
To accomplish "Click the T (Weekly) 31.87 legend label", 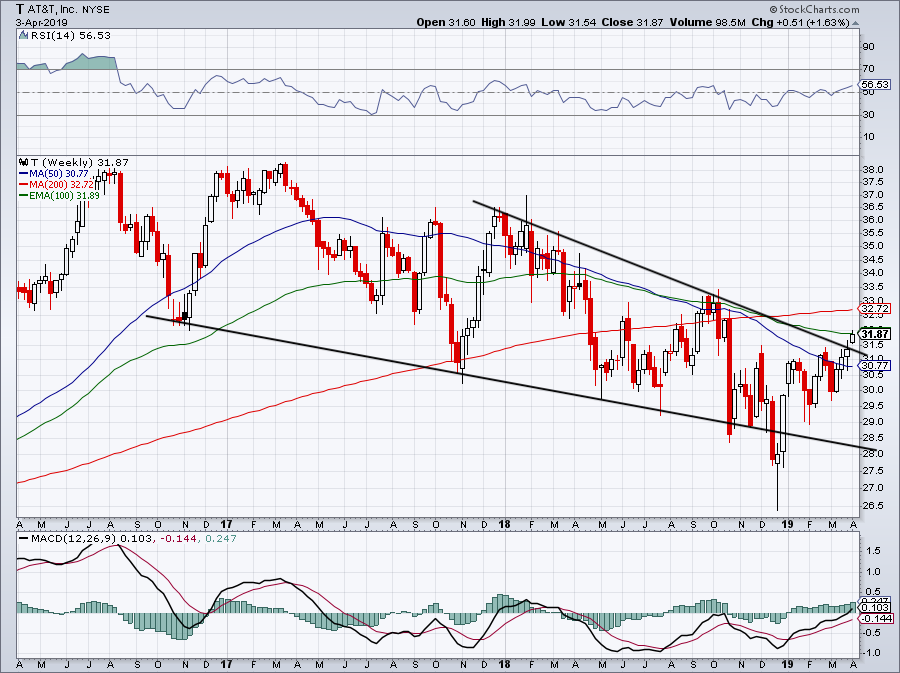I will (x=79, y=163).
